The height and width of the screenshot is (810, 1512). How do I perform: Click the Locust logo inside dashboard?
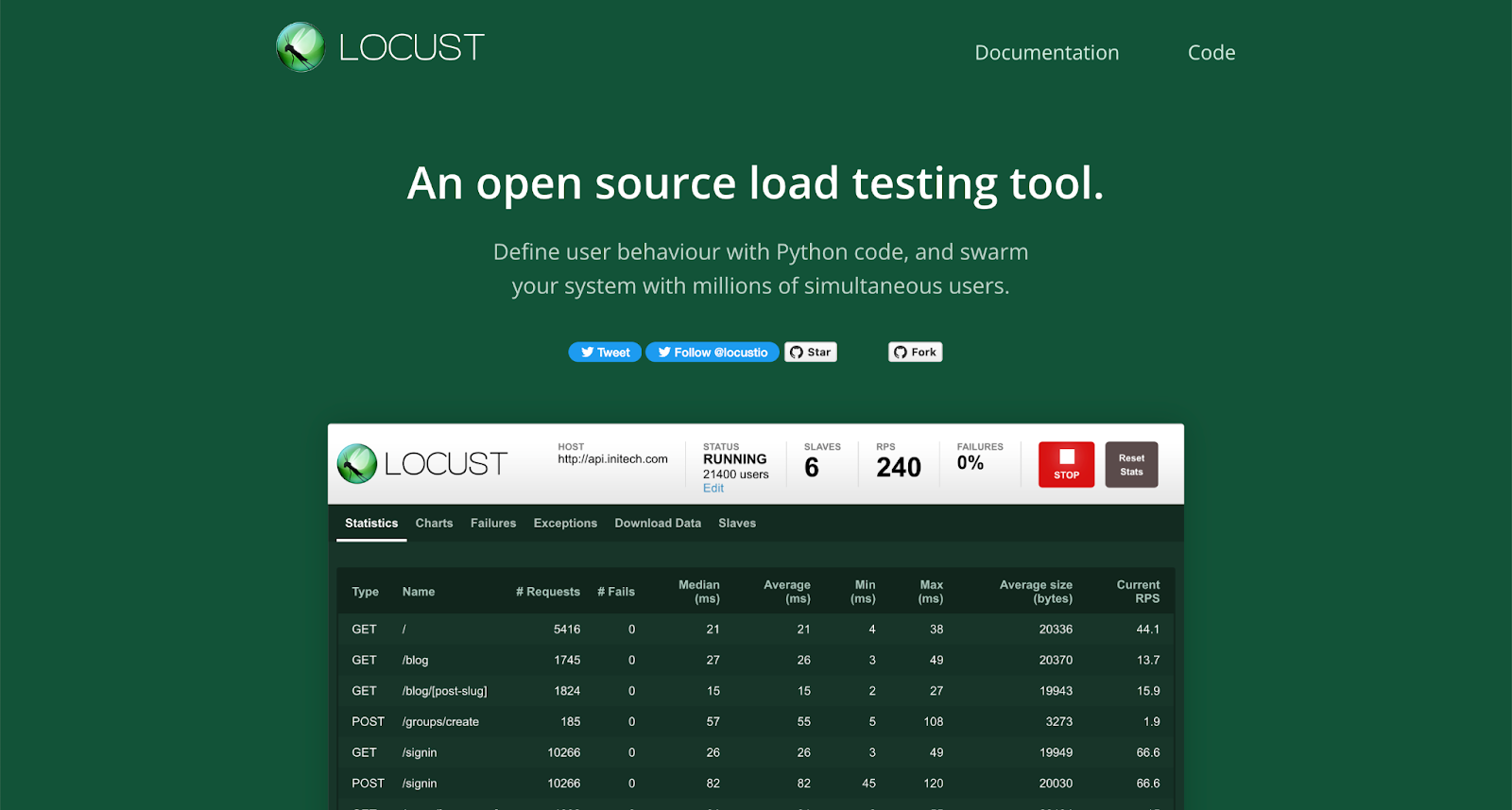pyautogui.click(x=422, y=464)
